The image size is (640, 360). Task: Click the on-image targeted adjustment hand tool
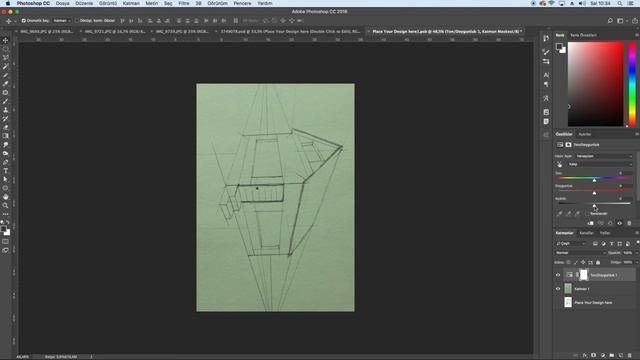pyautogui.click(x=559, y=164)
